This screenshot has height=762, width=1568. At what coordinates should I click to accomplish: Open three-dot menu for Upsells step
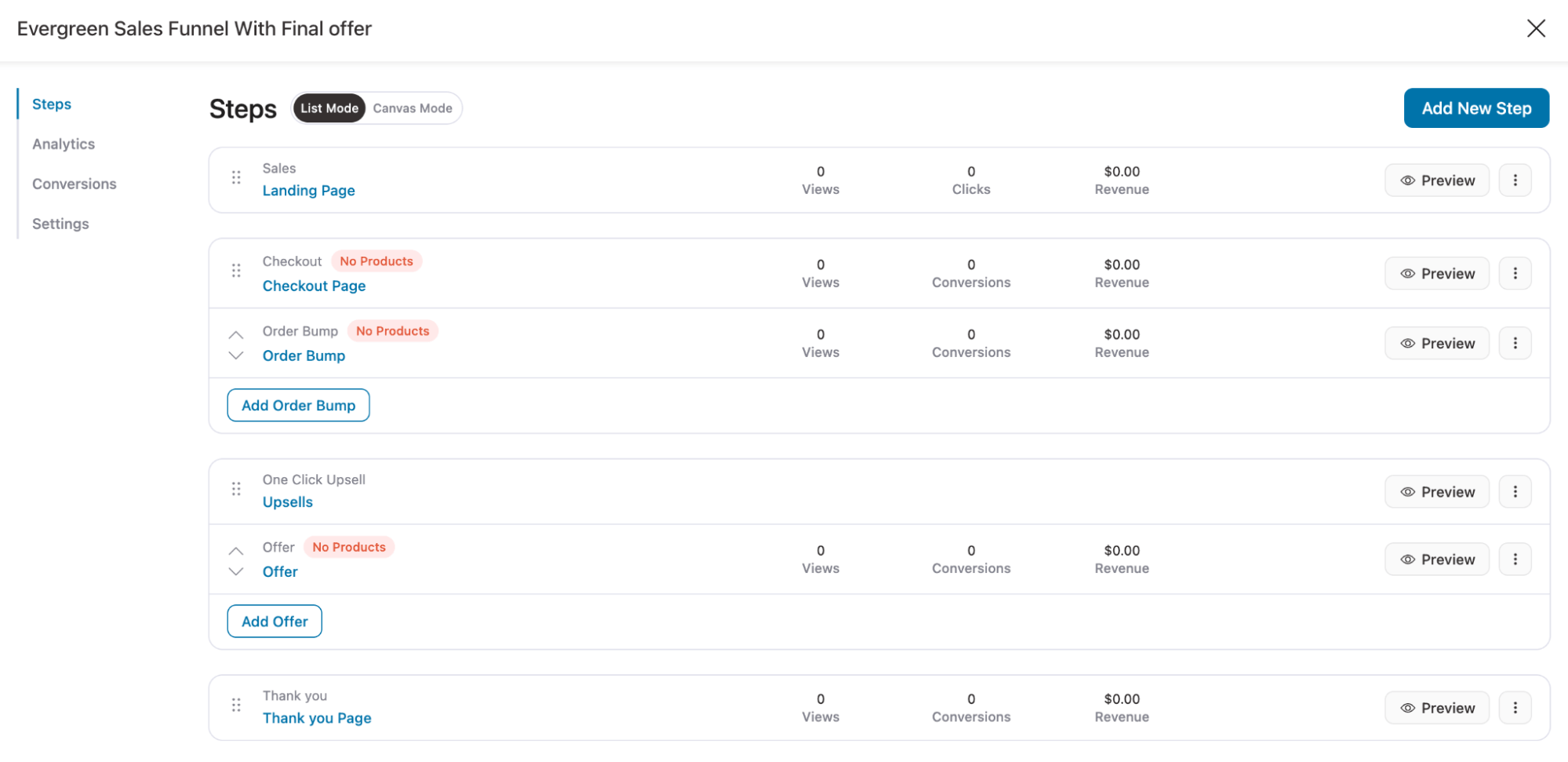click(x=1515, y=492)
